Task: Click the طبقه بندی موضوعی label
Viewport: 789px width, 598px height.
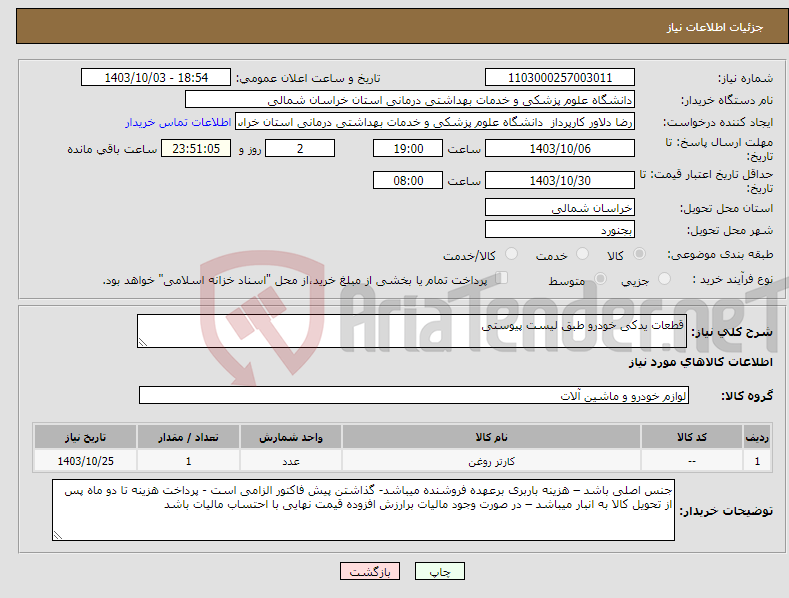Action: point(720,255)
